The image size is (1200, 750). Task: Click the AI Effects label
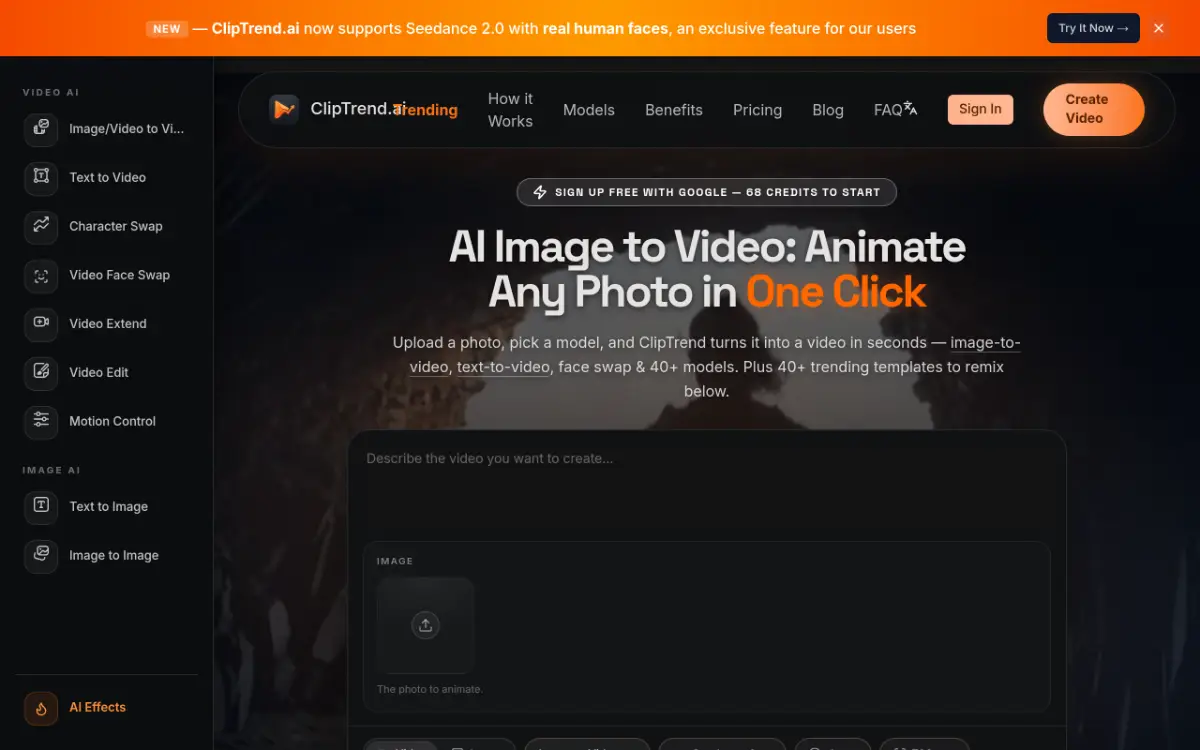pos(97,707)
